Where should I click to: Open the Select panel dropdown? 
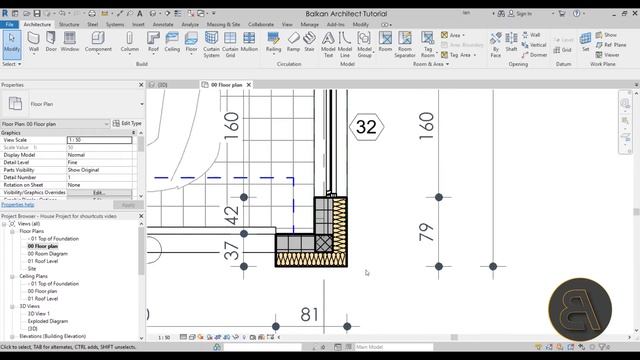[x=11, y=64]
